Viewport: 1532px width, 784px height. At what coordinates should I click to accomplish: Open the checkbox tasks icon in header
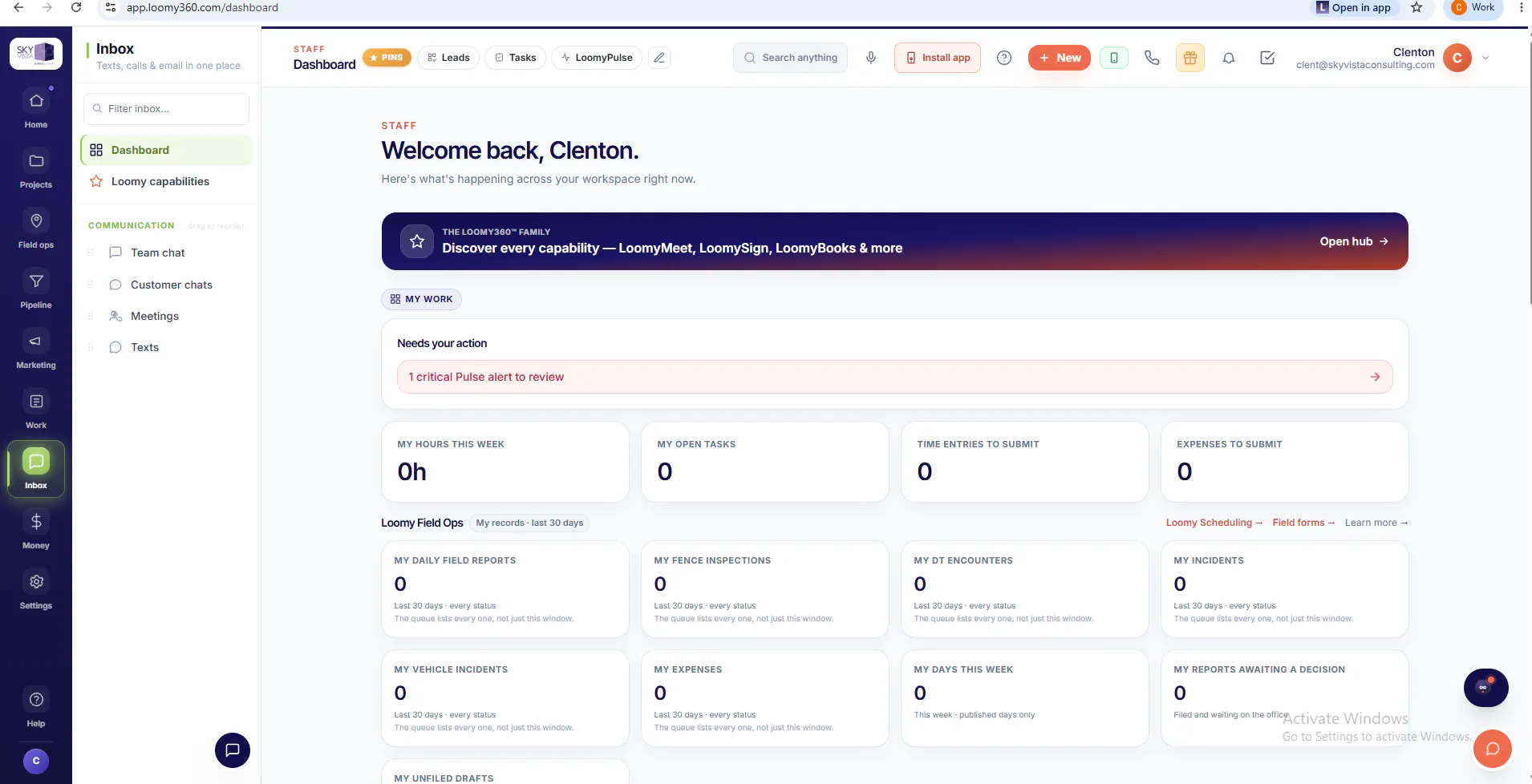tap(1267, 58)
